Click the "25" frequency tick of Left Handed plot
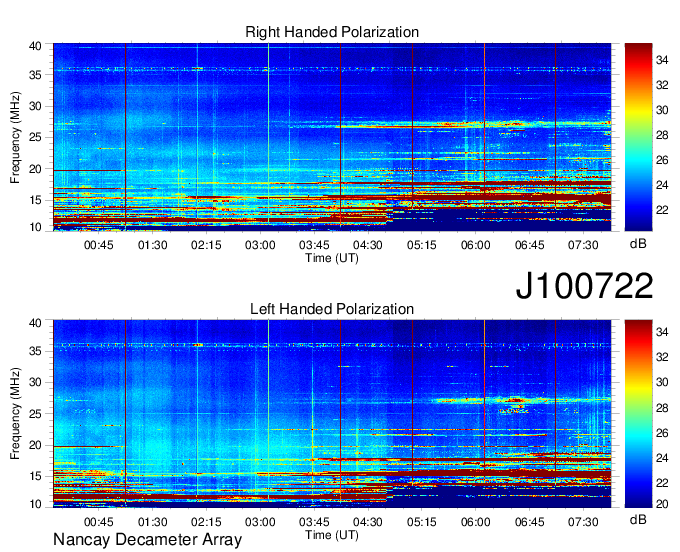 click(x=35, y=414)
